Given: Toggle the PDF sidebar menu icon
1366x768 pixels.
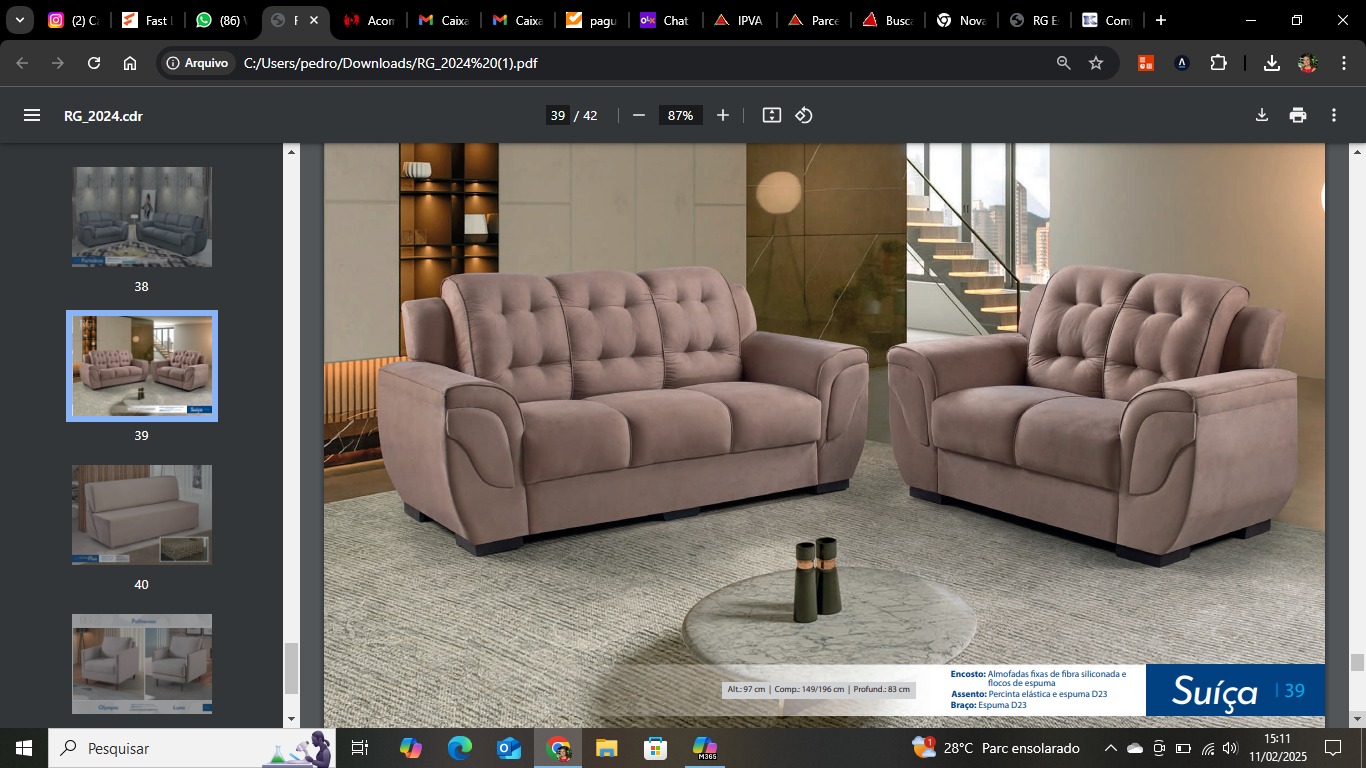Looking at the screenshot, I should (32, 115).
